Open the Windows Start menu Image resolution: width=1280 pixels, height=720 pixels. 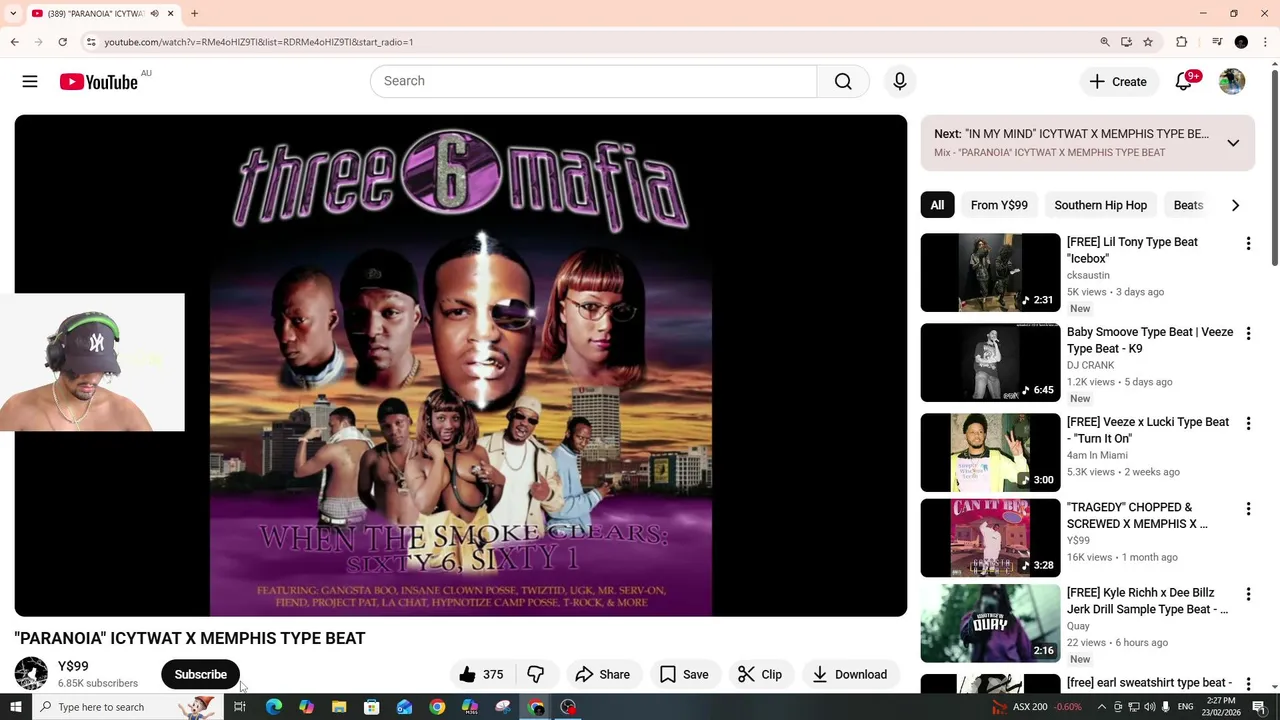(x=15, y=707)
